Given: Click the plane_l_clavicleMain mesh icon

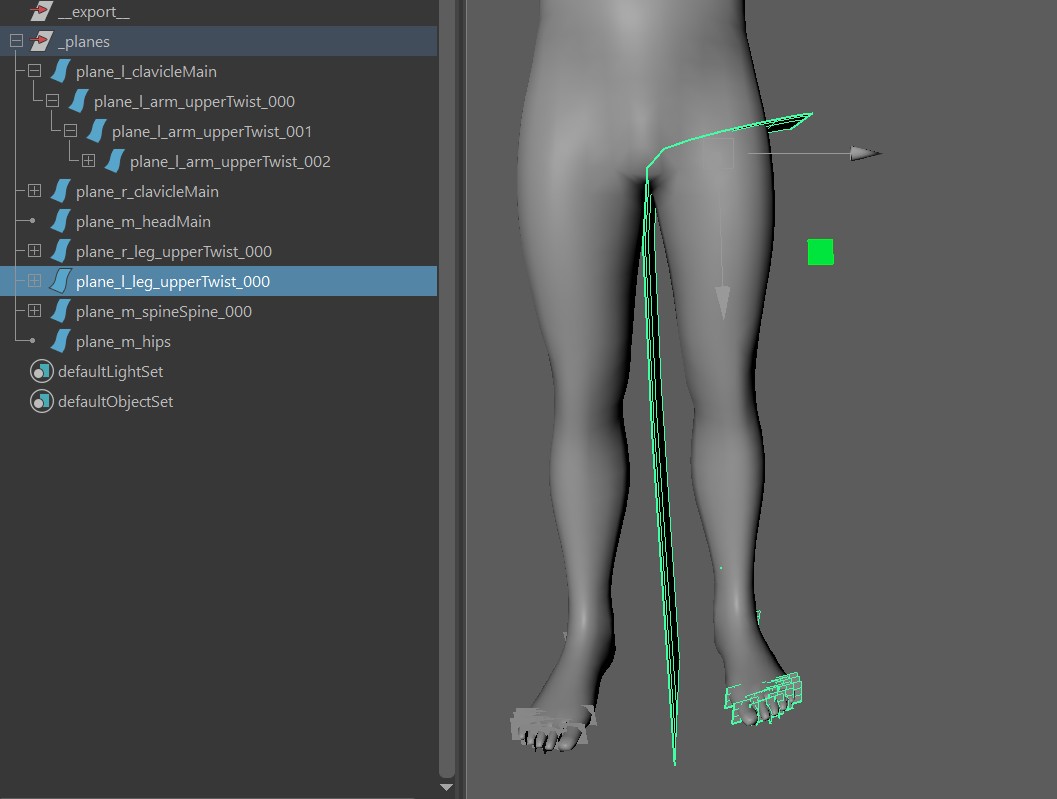Looking at the screenshot, I should point(61,71).
